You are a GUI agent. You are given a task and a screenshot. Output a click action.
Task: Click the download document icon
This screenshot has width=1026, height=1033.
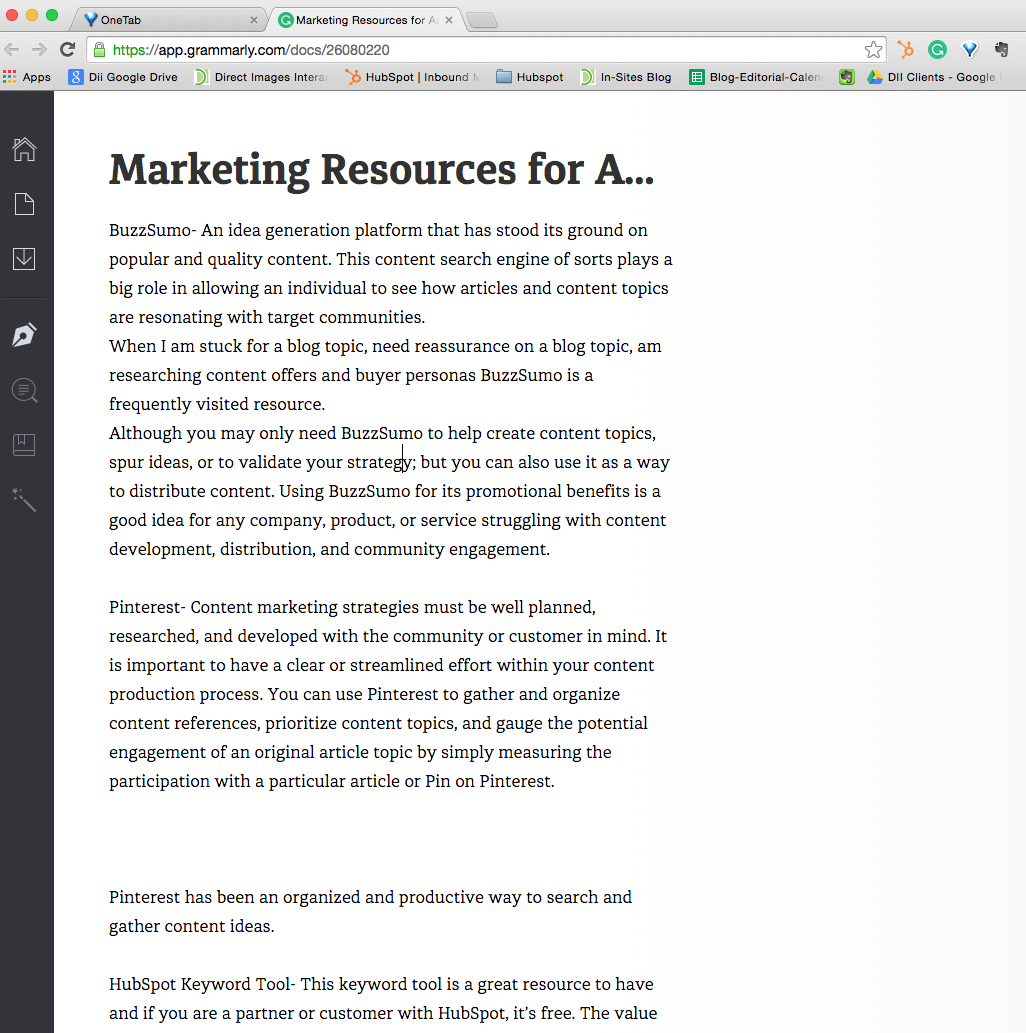24,259
